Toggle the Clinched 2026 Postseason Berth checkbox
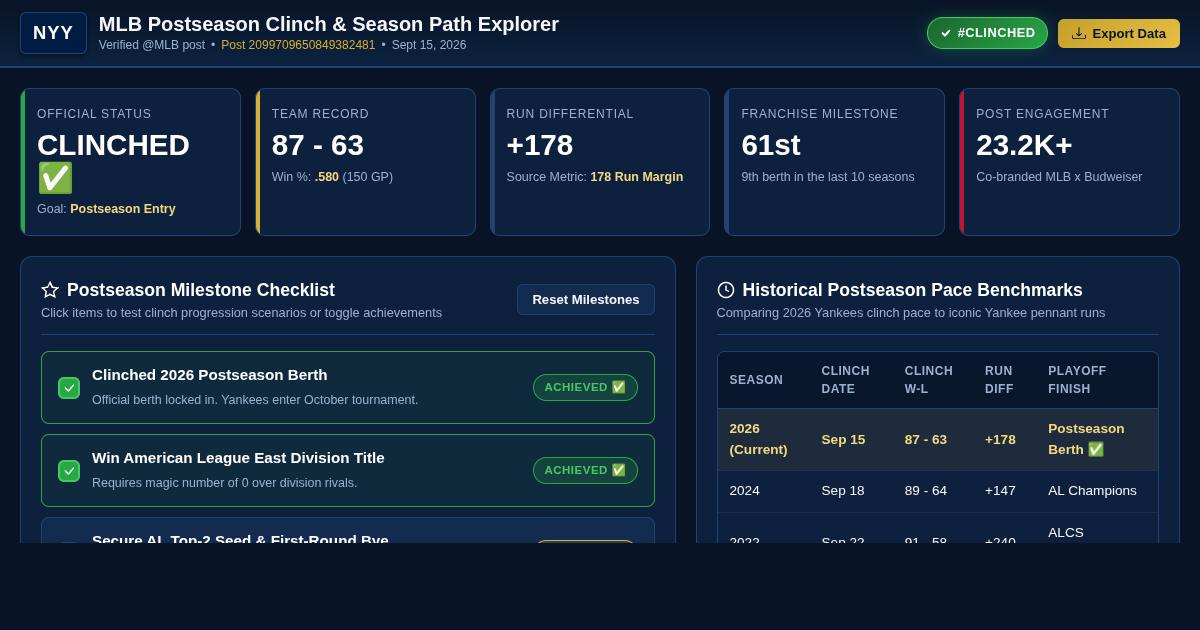Viewport: 1200px width, 630px height. [69, 388]
